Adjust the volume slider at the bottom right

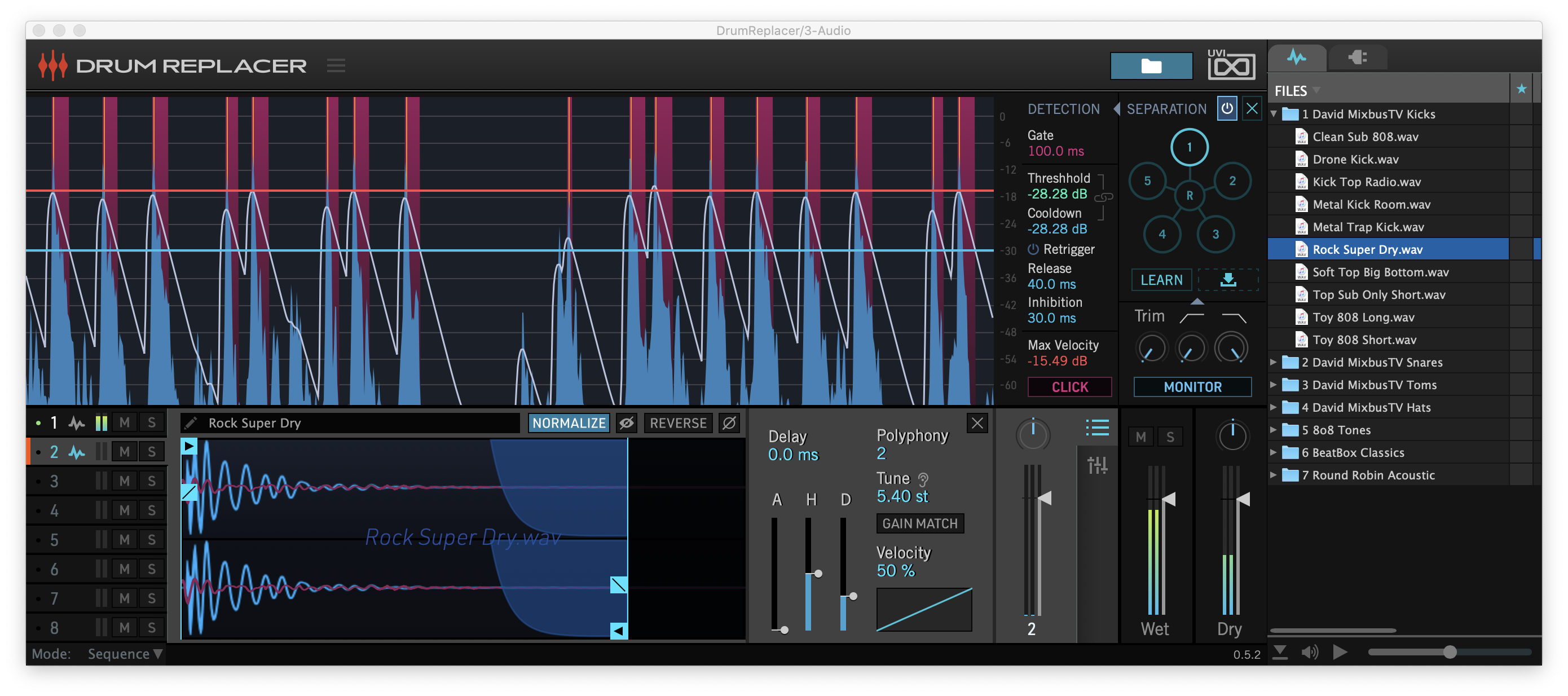tap(1451, 652)
